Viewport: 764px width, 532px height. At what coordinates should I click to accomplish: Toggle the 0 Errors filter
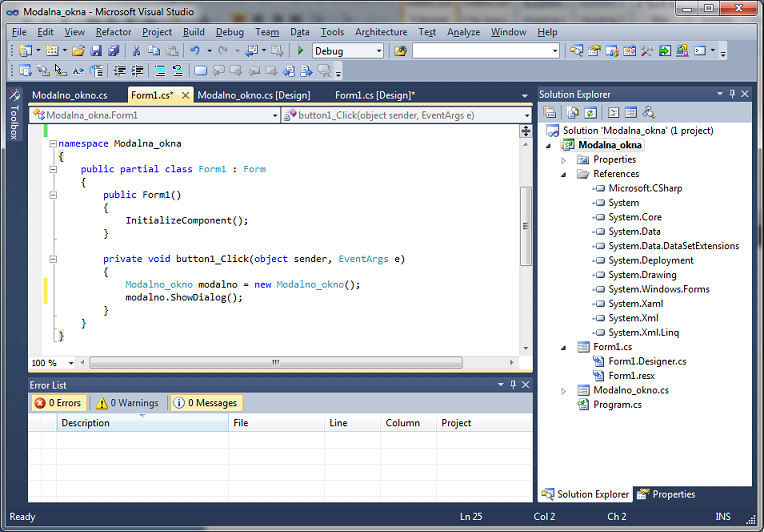[57, 403]
